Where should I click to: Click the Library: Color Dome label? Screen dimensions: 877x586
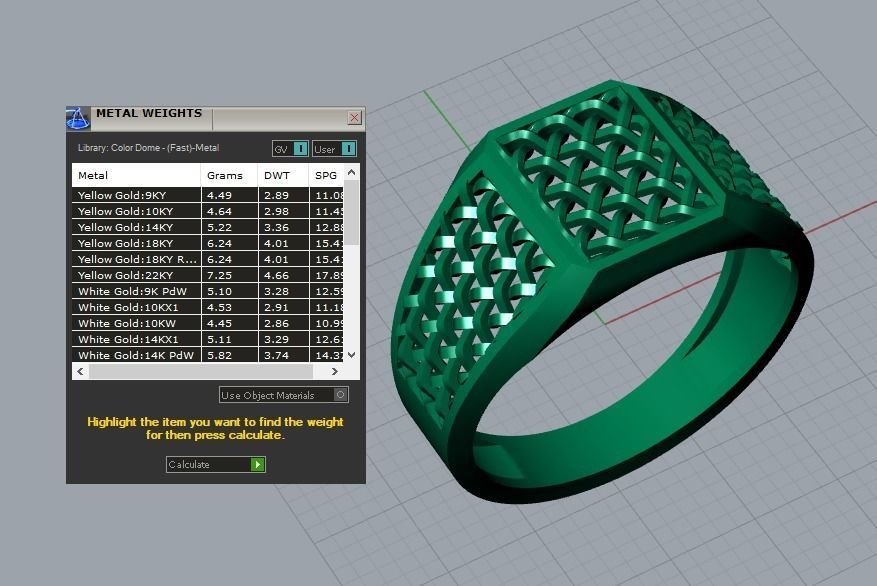tap(148, 148)
